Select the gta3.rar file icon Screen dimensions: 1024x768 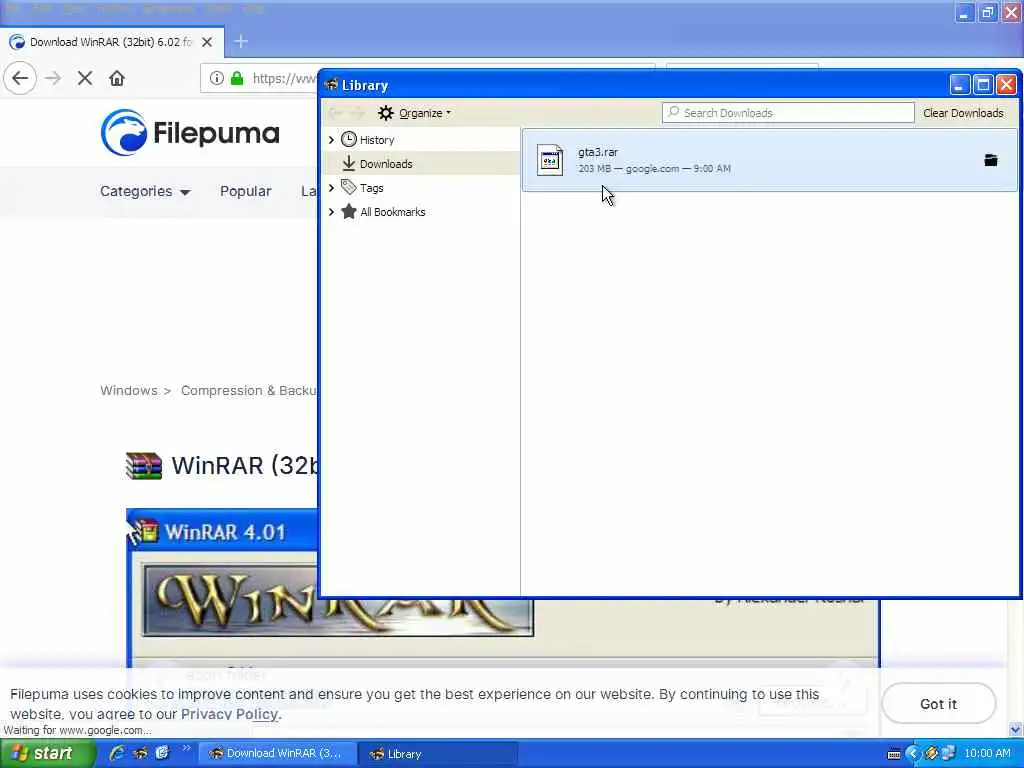point(550,160)
